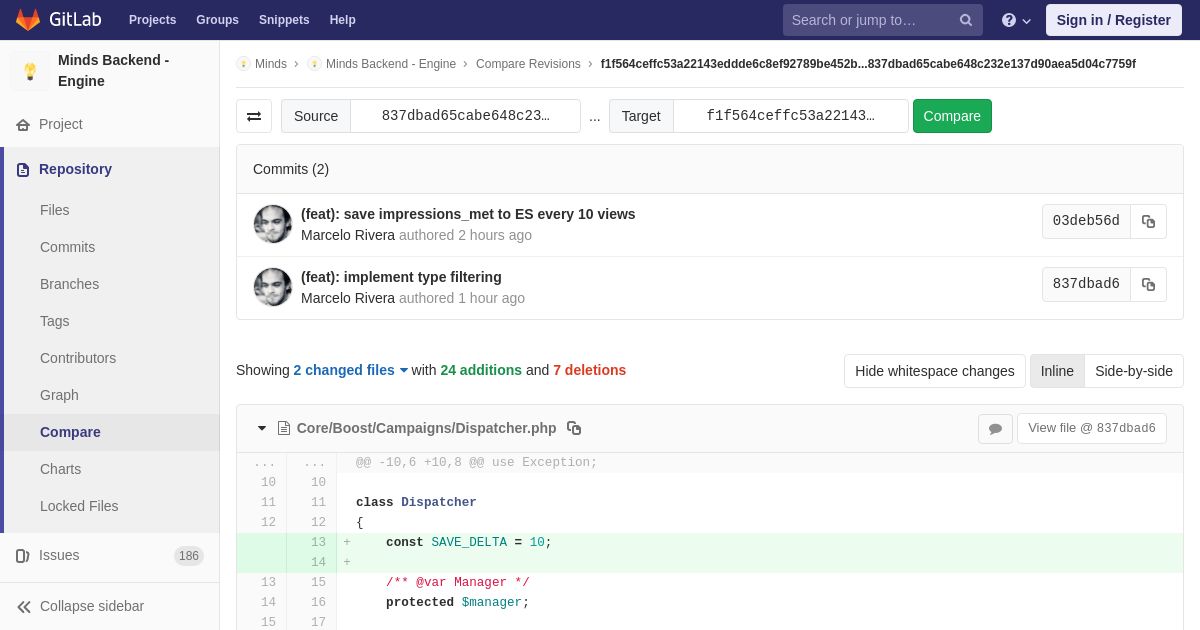
Task: Go to Commits in Repository
Action: click(x=68, y=247)
